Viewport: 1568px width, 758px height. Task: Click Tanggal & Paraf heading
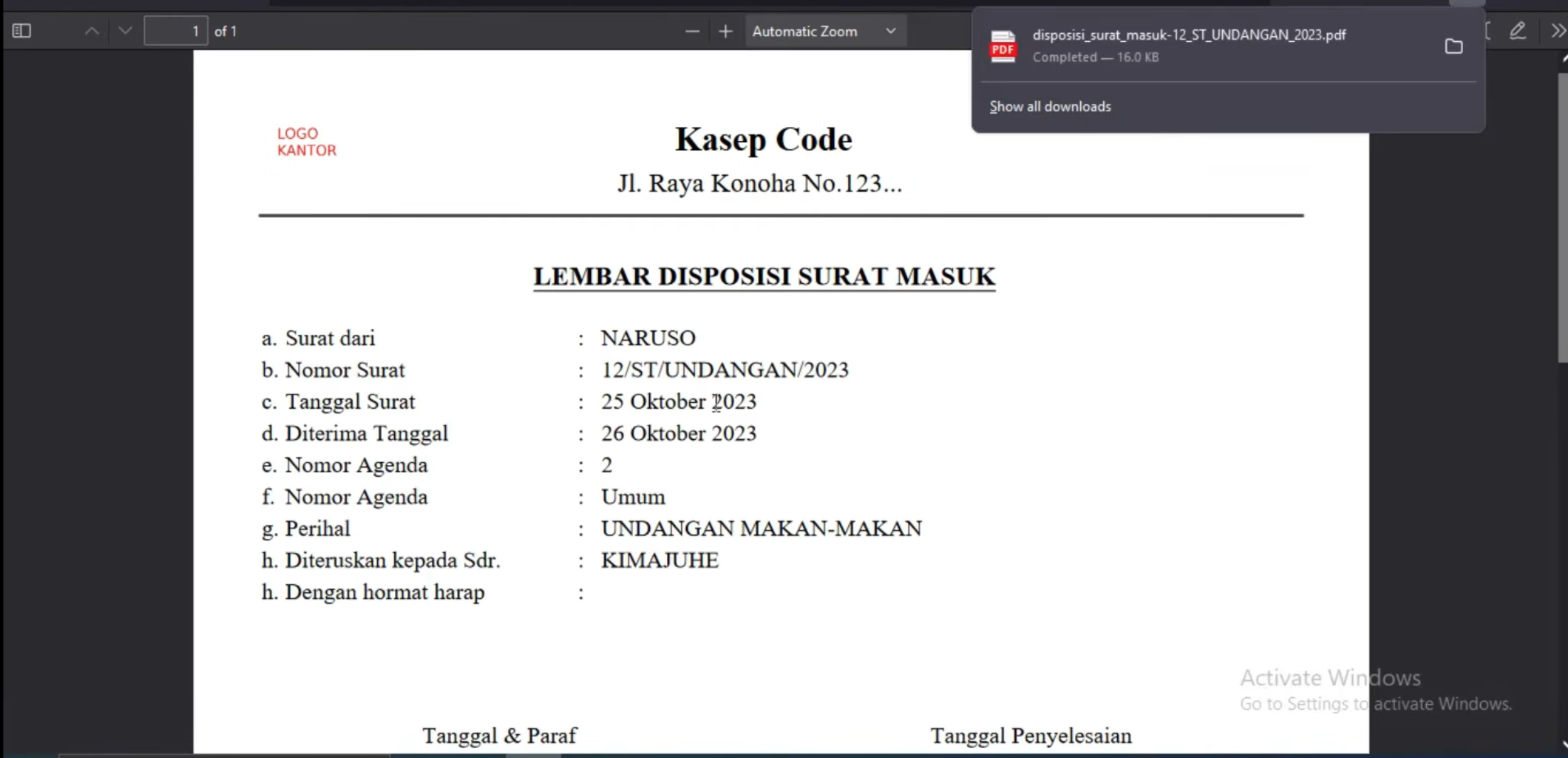[499, 736]
